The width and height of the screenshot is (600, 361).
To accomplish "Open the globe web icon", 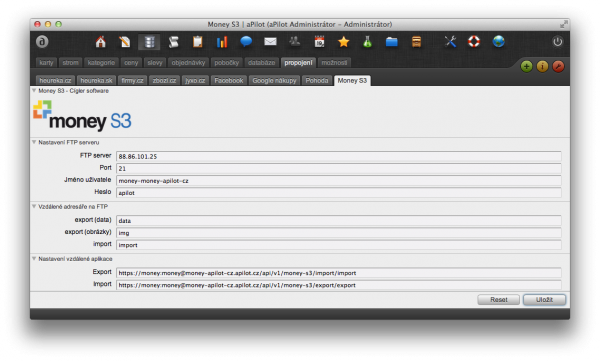I will pos(498,41).
